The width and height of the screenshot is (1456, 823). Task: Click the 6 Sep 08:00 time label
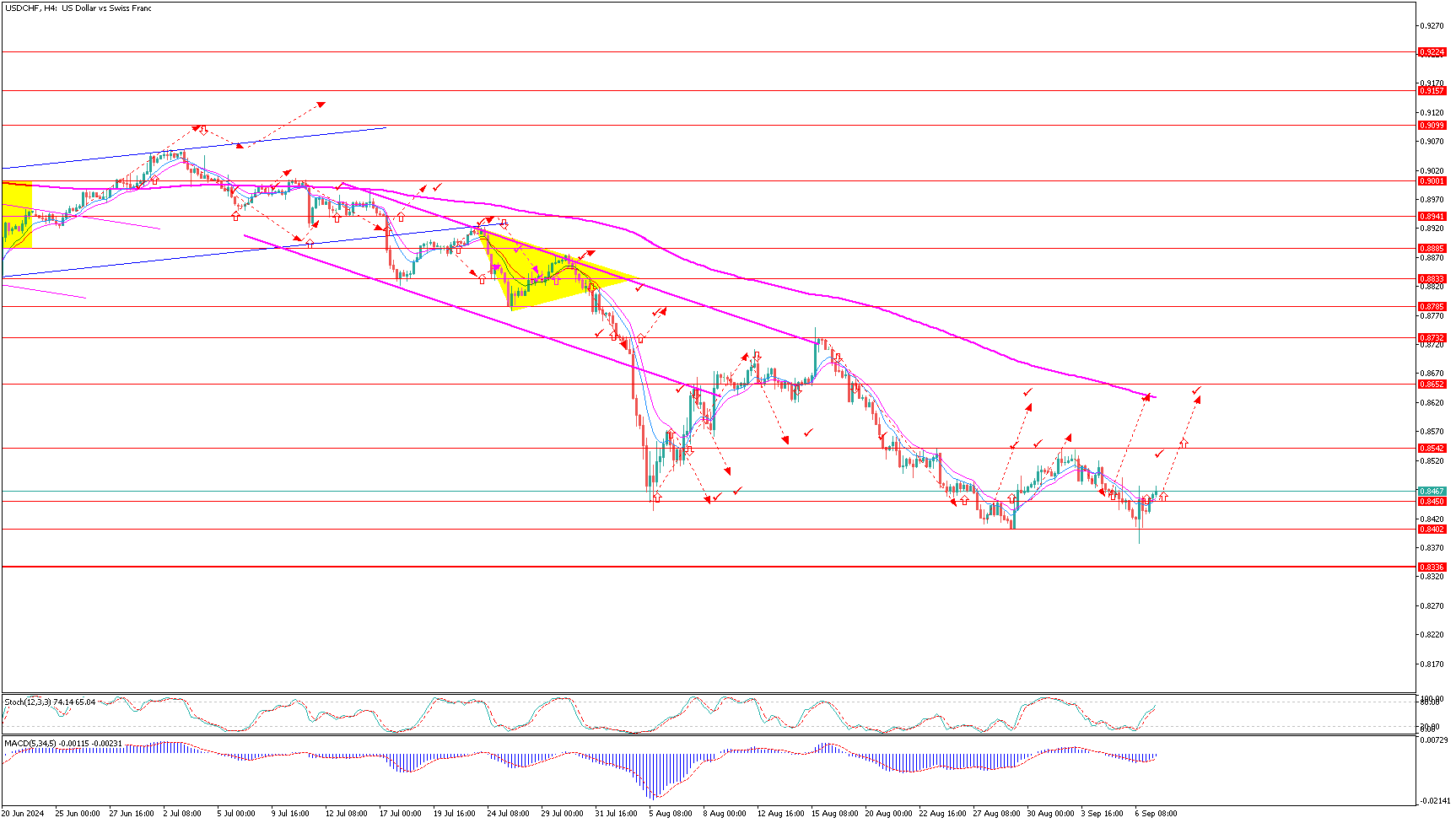tap(1157, 814)
